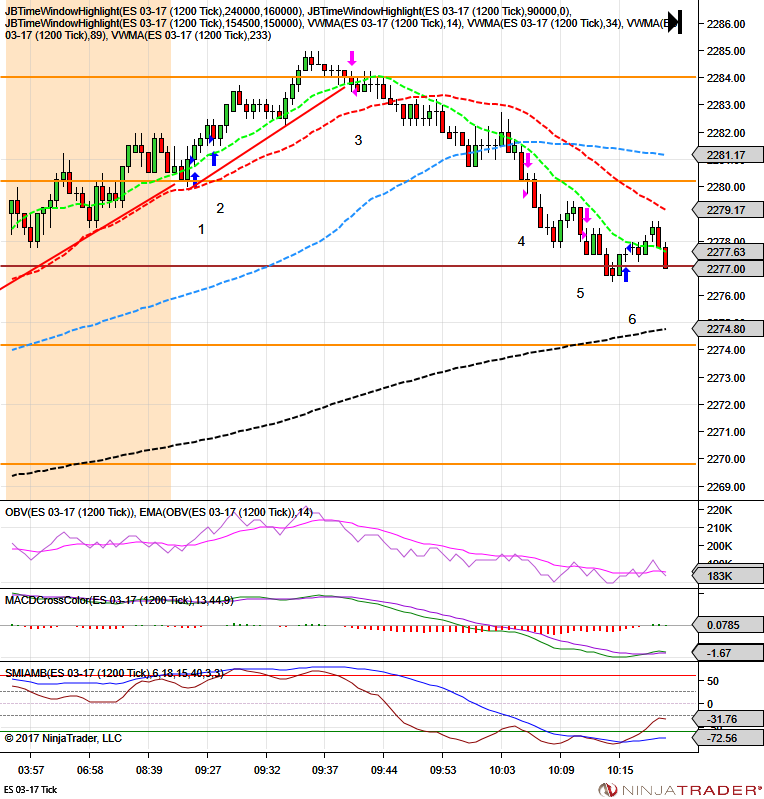Click the -31.76 SMI value marker
Viewport: 764px width, 799px height.
(x=728, y=719)
